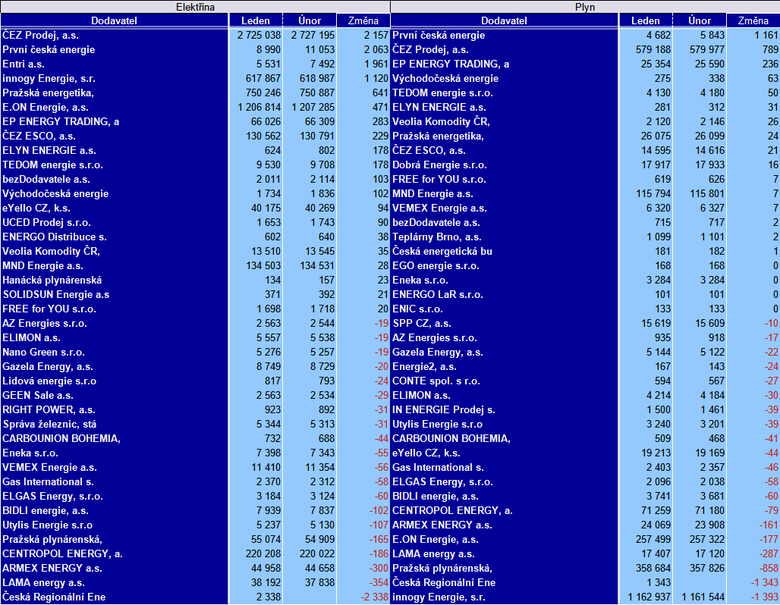Viewport: 780px width, 605px height.
Task: Select GEEN Sale a.s. supplier
Action: [x=38, y=396]
